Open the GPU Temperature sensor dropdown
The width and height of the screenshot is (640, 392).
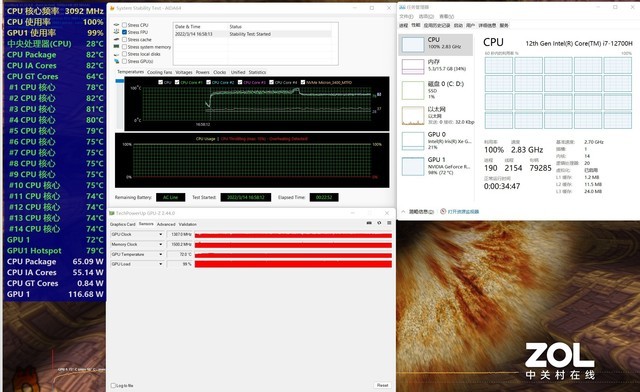click(x=160, y=254)
